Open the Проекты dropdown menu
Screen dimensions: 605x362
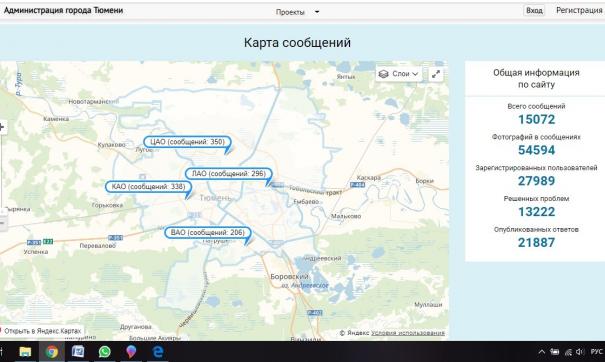tap(297, 12)
